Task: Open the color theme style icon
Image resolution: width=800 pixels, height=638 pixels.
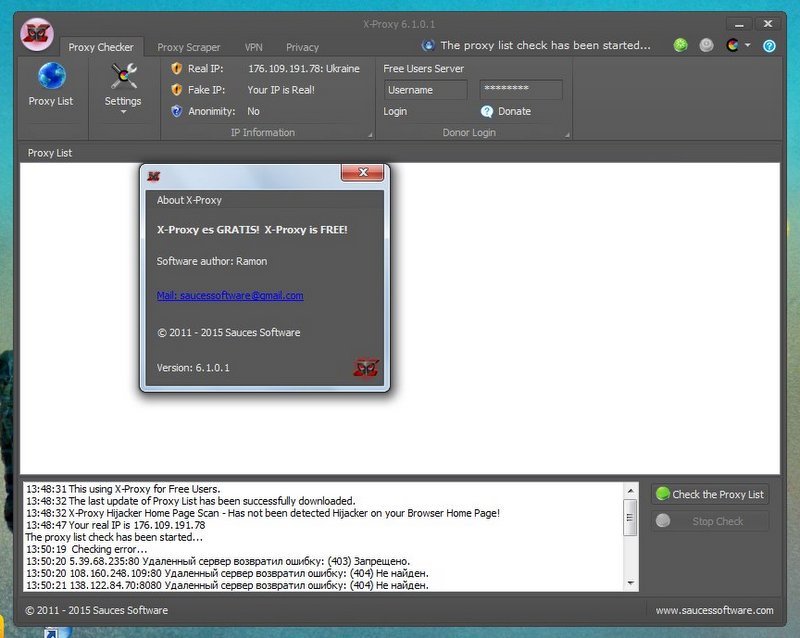Action: (x=732, y=45)
